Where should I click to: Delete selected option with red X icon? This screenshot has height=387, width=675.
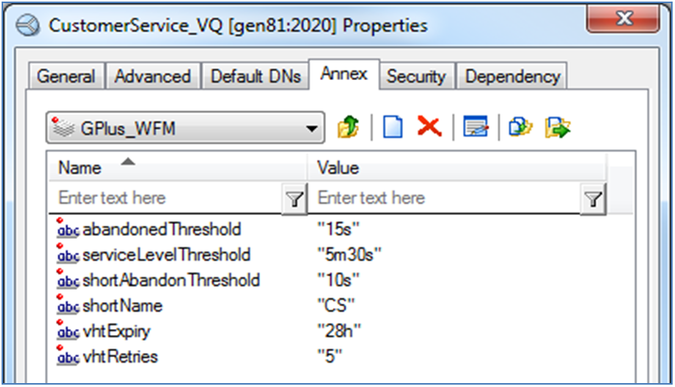(x=429, y=127)
